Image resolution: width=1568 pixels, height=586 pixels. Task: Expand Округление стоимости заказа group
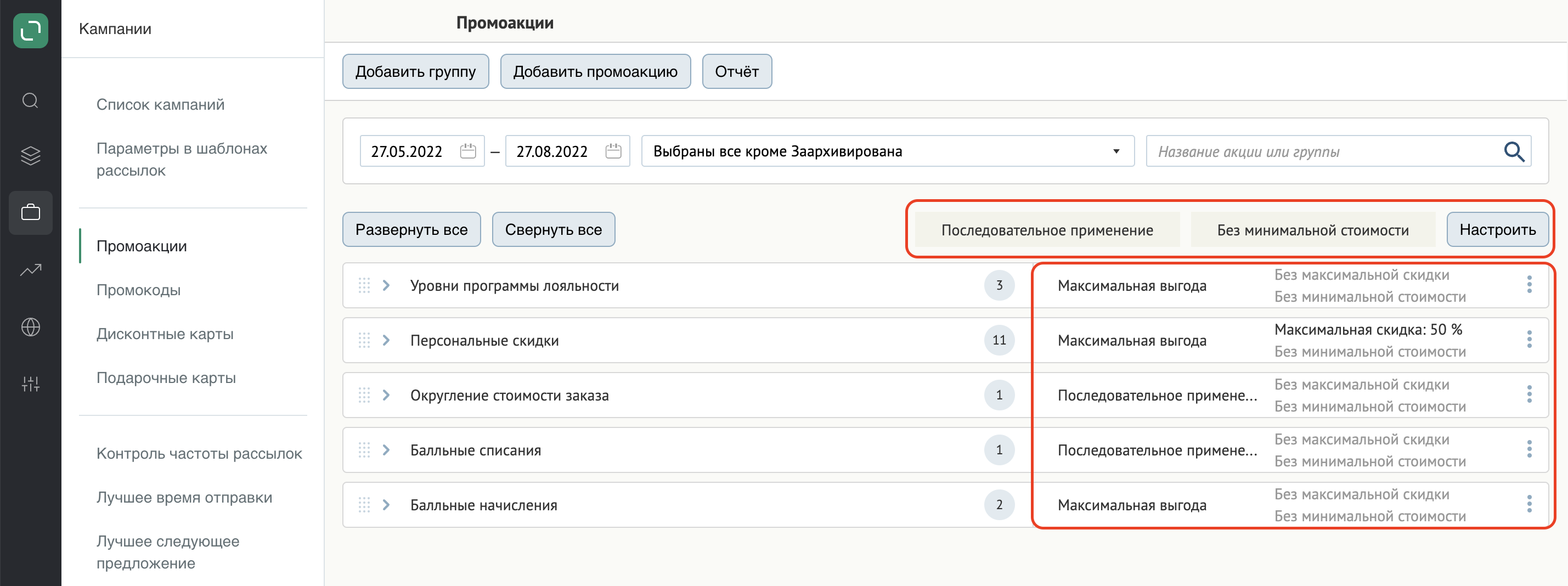pyautogui.click(x=386, y=395)
